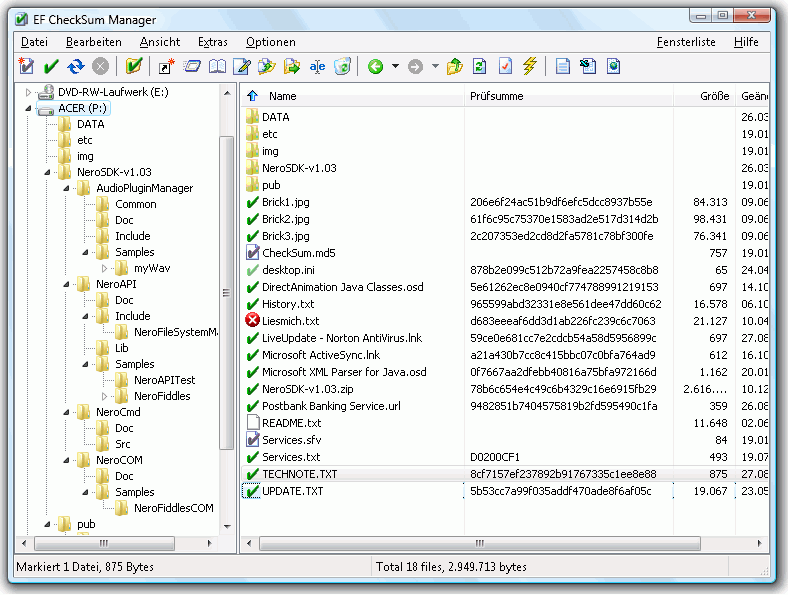
Task: Click the blue refresh arrows toolbar icon
Action: 76,66
